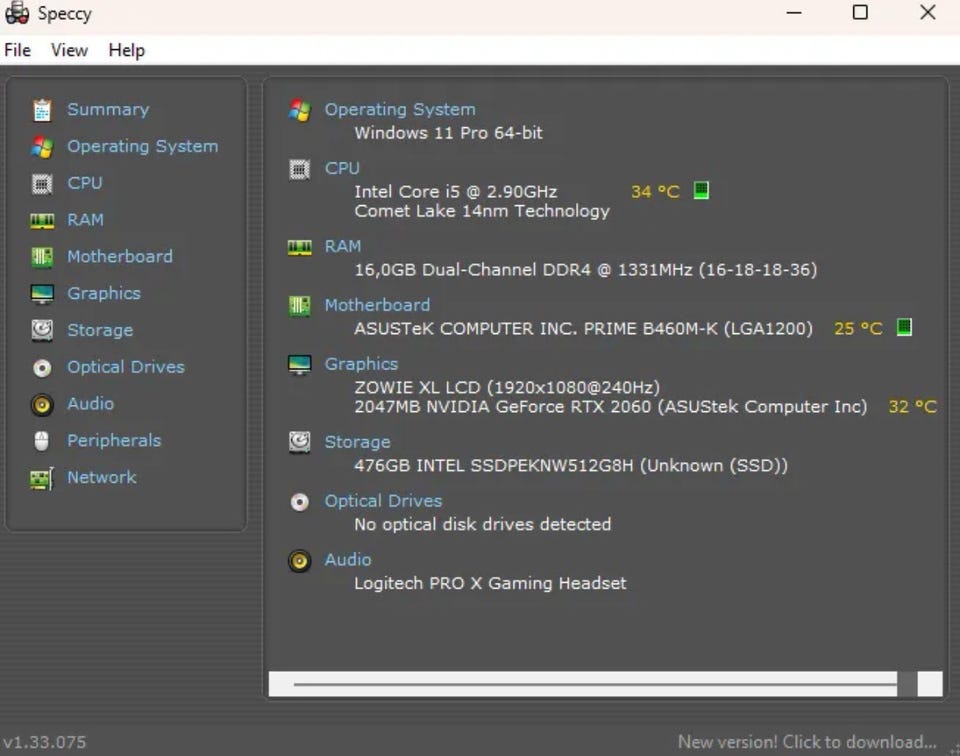Viewport: 960px width, 756px height.
Task: Click 'Windows 11 Pro 64-bit' text
Action: [448, 133]
